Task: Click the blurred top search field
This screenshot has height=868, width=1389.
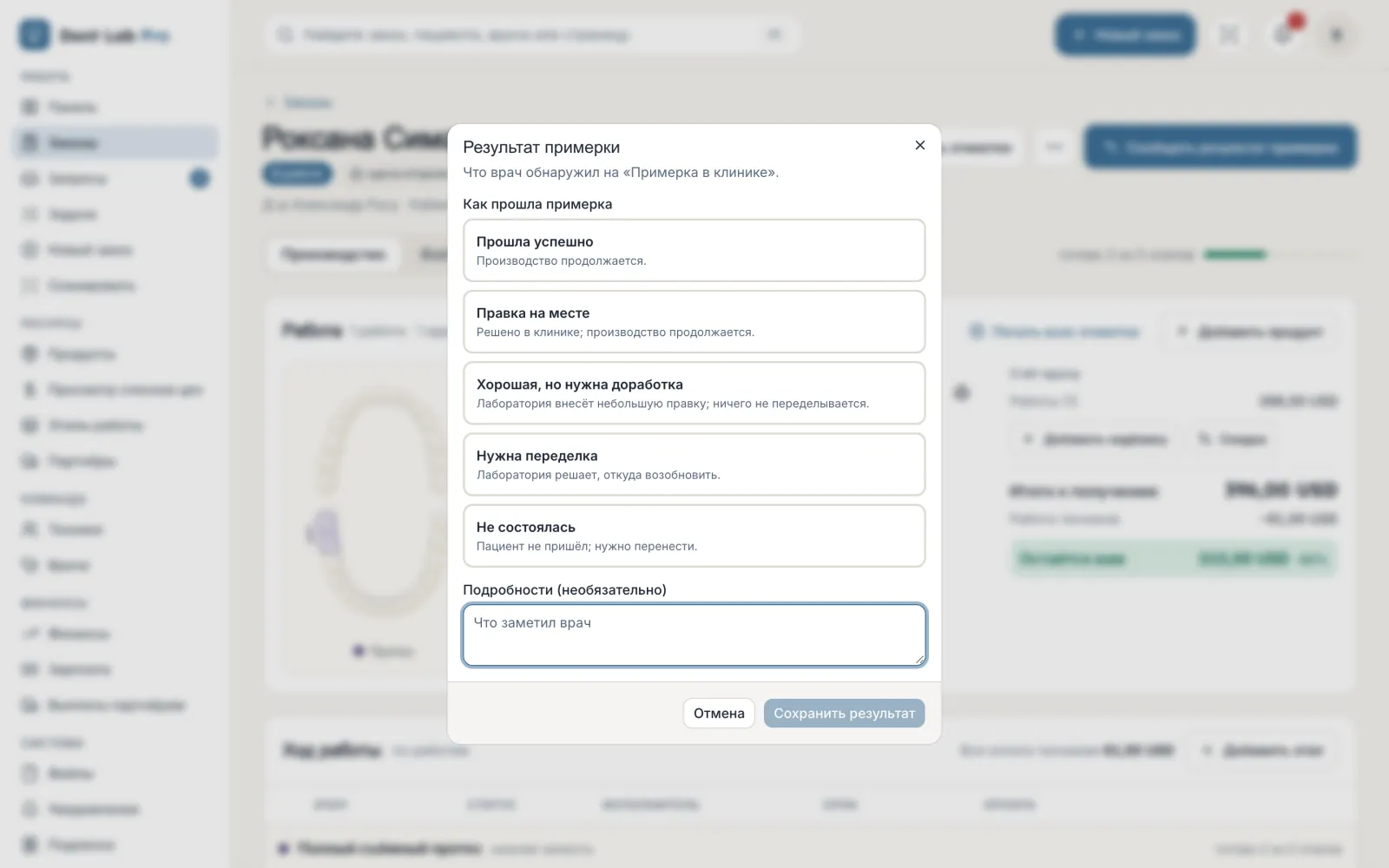Action: tap(532, 35)
